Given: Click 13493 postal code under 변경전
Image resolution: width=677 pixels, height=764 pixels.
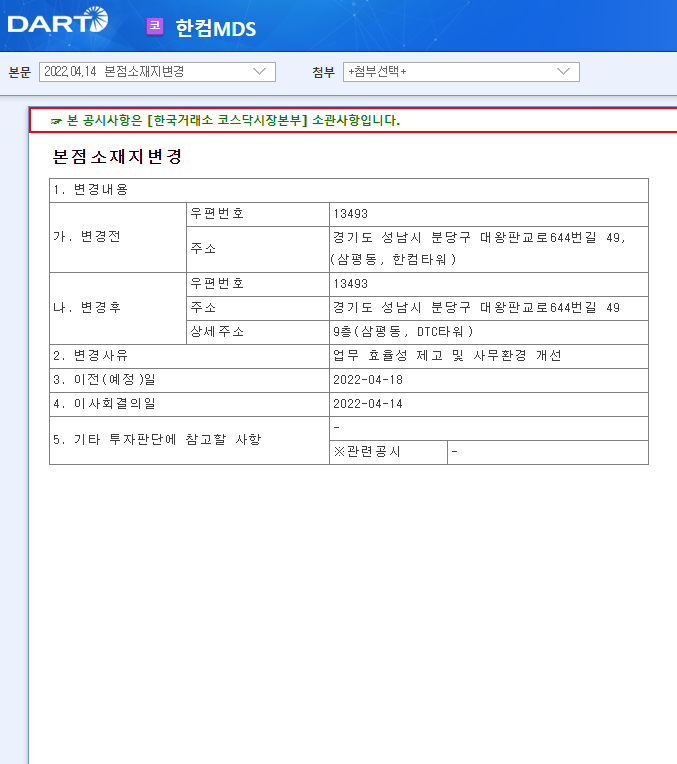Looking at the screenshot, I should click(350, 214).
